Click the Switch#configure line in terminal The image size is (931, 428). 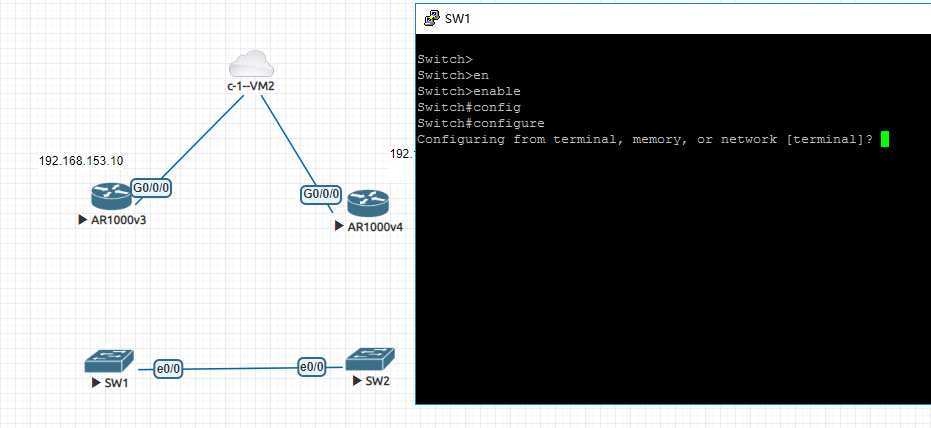[x=466, y=123]
